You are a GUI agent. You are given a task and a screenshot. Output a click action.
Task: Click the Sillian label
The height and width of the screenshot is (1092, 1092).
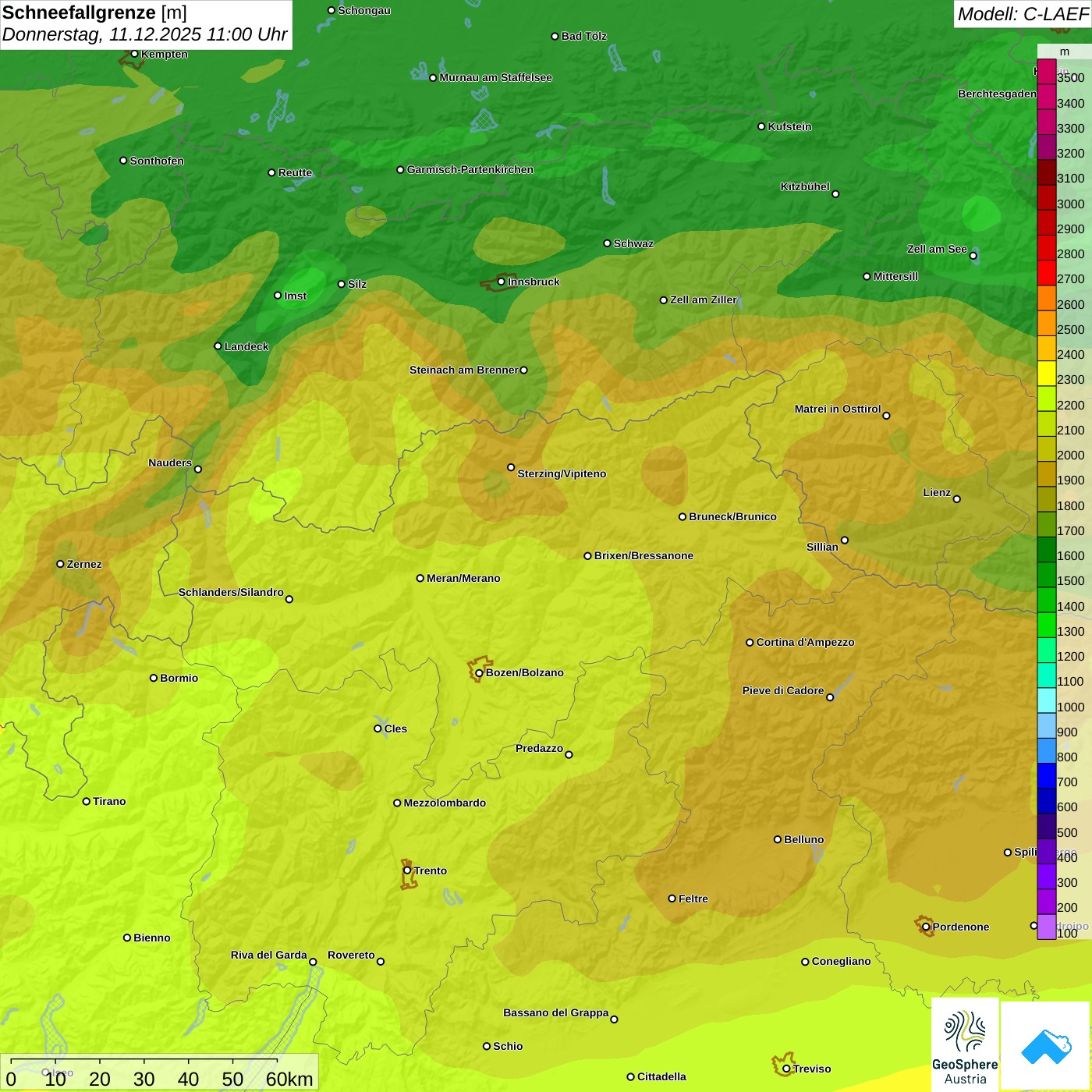click(822, 547)
